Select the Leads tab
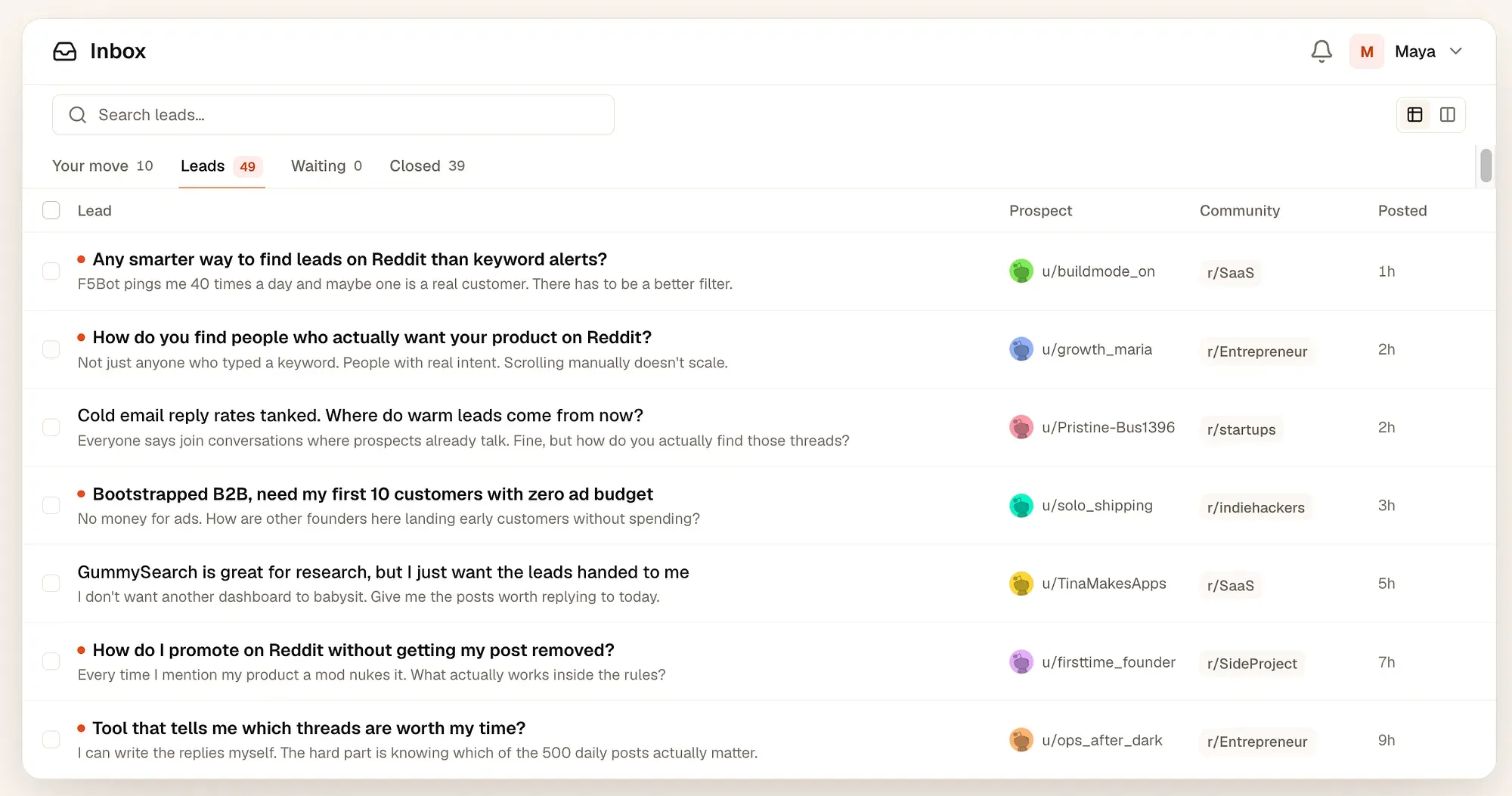Screen dimensions: 1512x796 222,166
